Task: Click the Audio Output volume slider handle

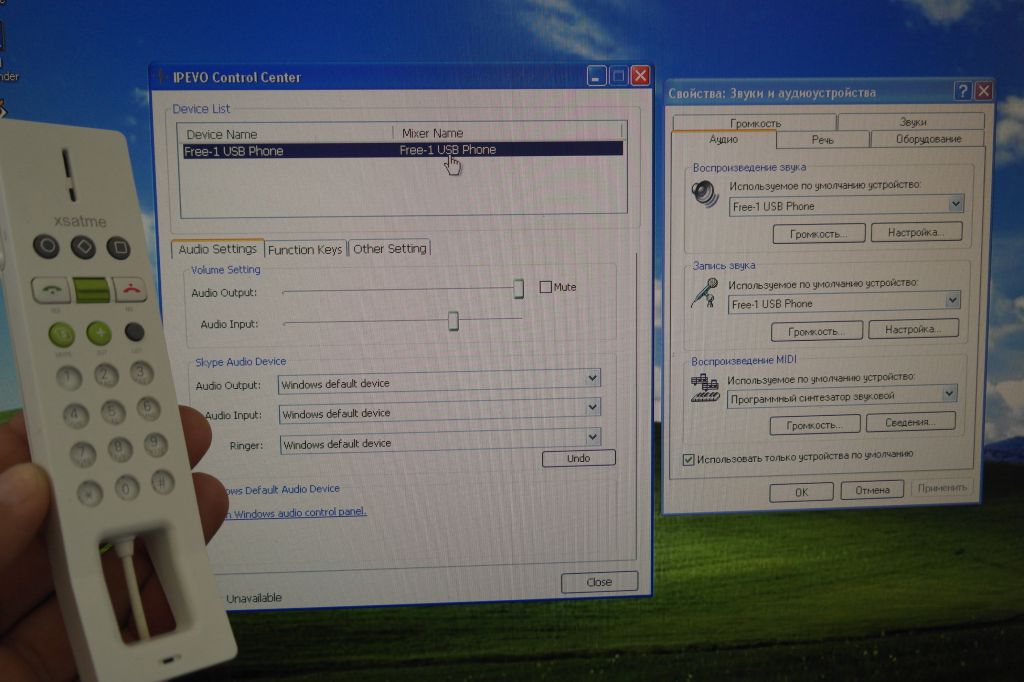Action: tap(519, 289)
